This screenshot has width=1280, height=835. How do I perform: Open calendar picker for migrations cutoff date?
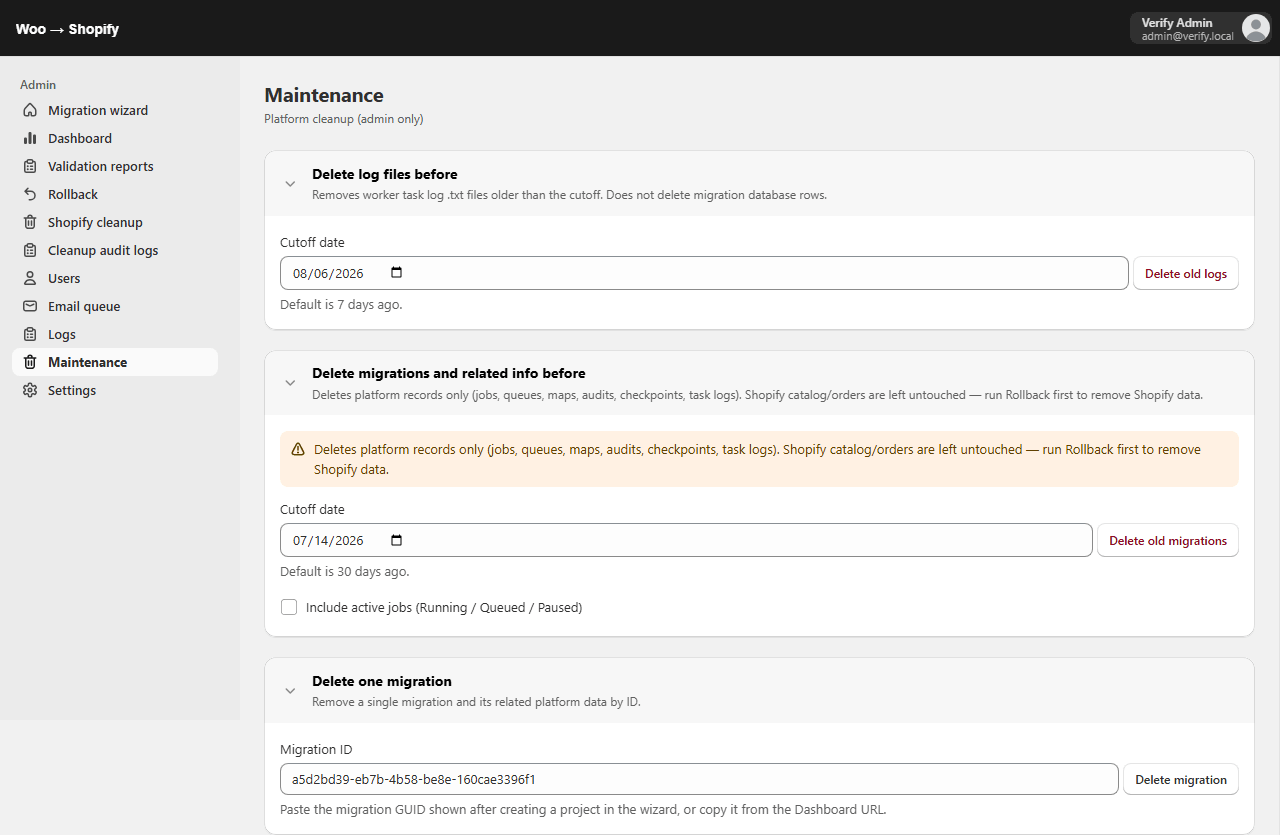(396, 540)
